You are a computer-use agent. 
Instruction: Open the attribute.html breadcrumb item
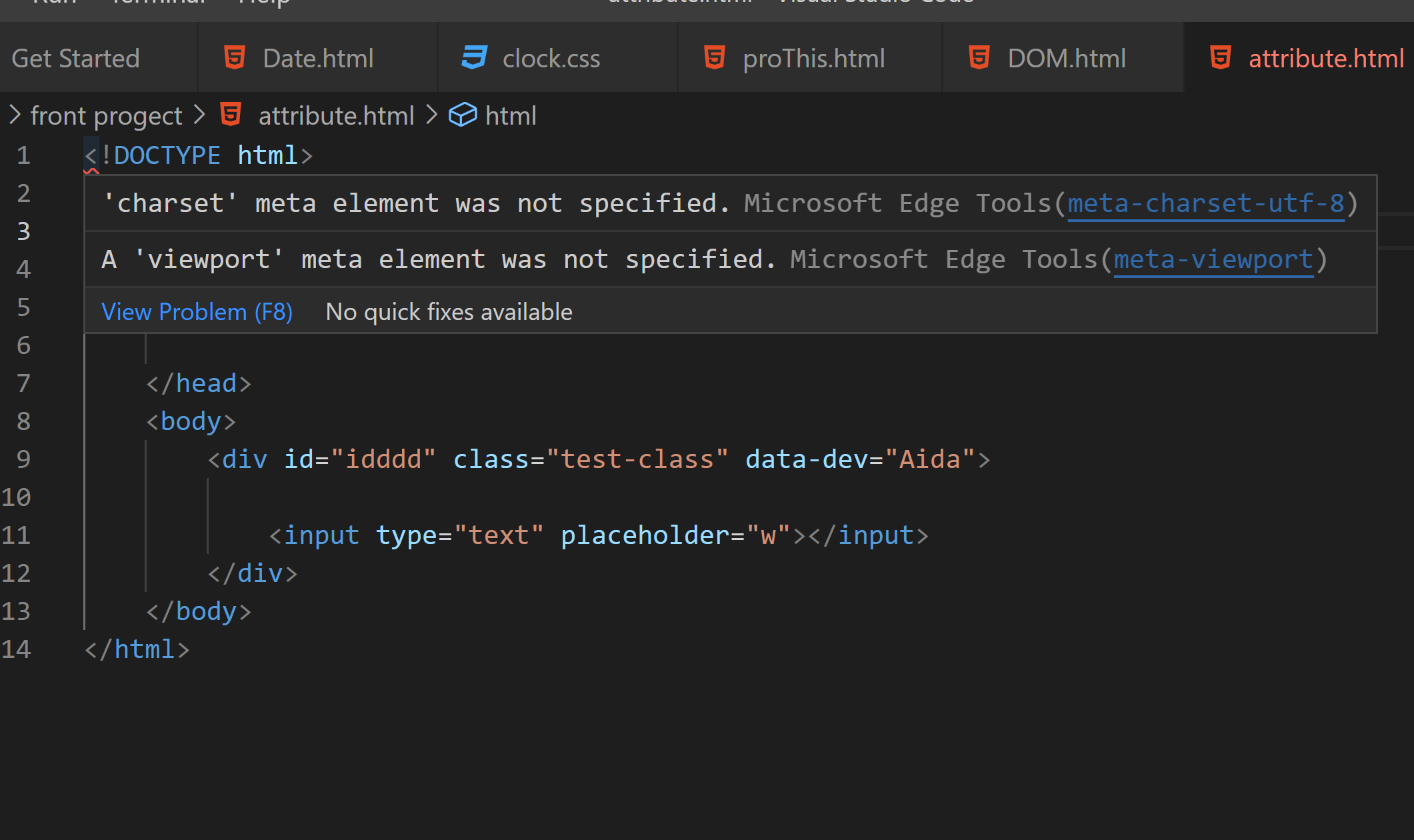click(x=336, y=116)
